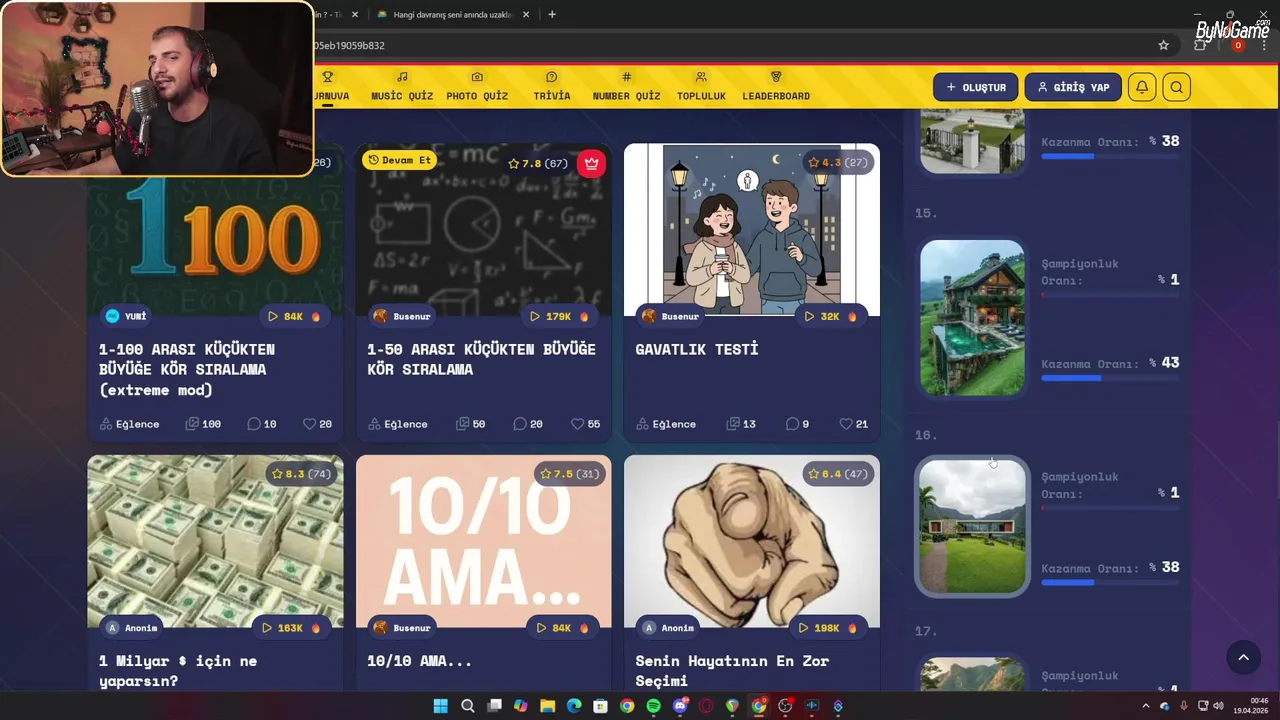Open the site search magnifier icon
Image resolution: width=1280 pixels, height=720 pixels.
[1176, 87]
